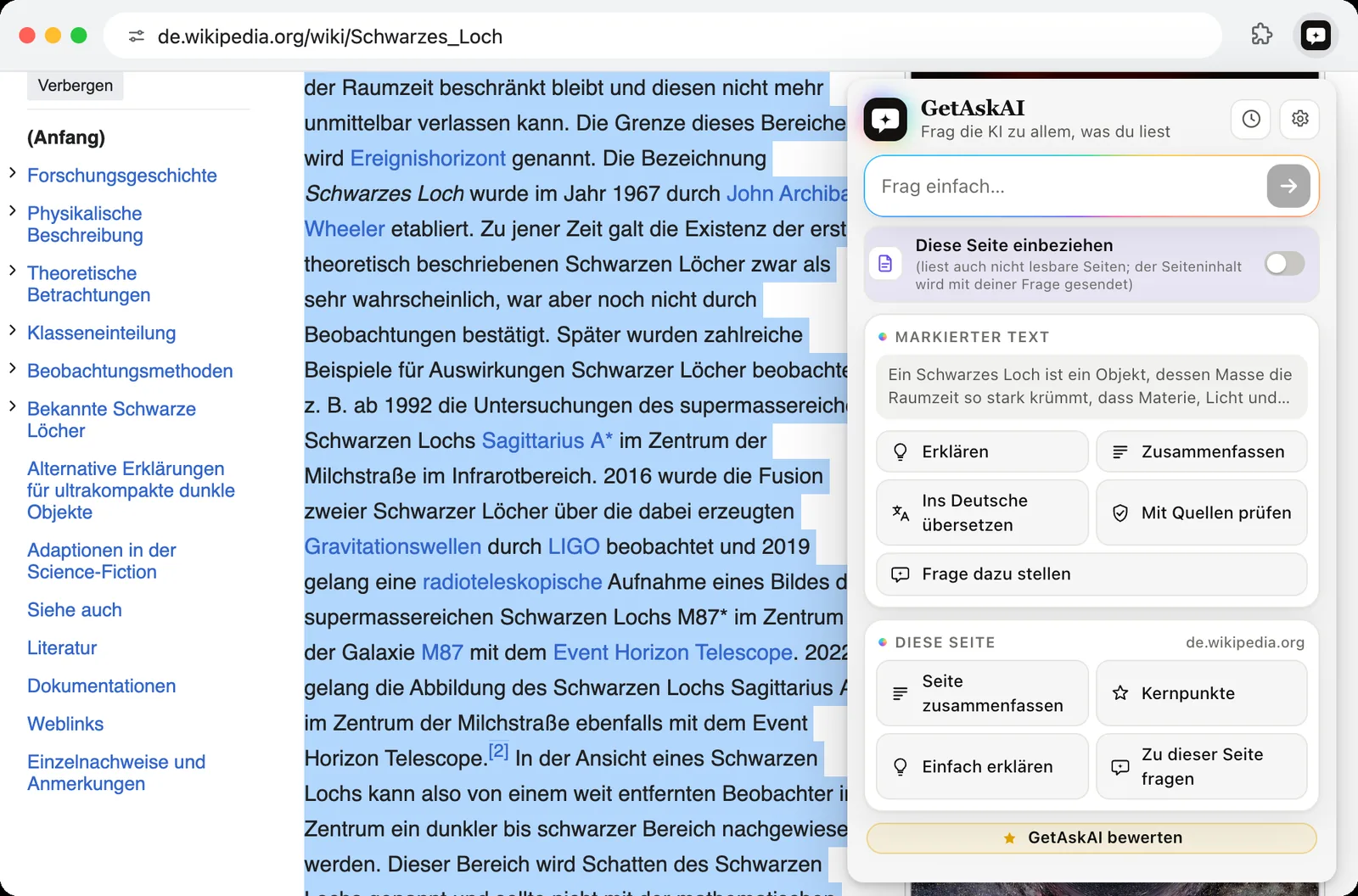Click Verbergen button in contents sidebar
The height and width of the screenshot is (896, 1358).
[x=76, y=86]
